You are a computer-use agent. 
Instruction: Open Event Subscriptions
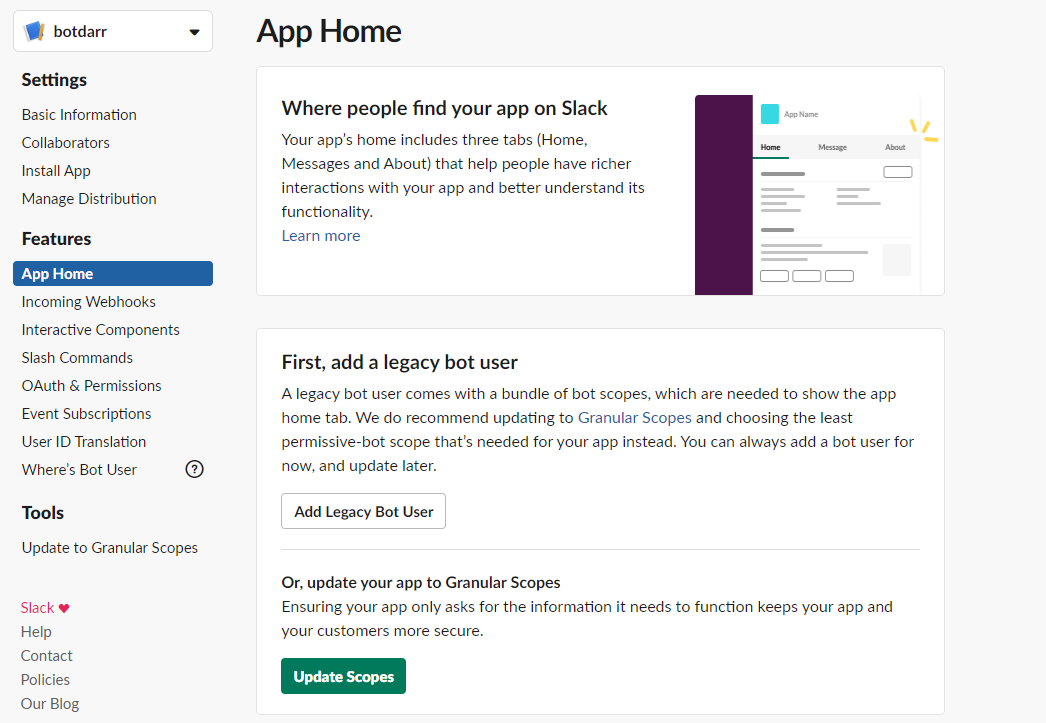pos(86,414)
